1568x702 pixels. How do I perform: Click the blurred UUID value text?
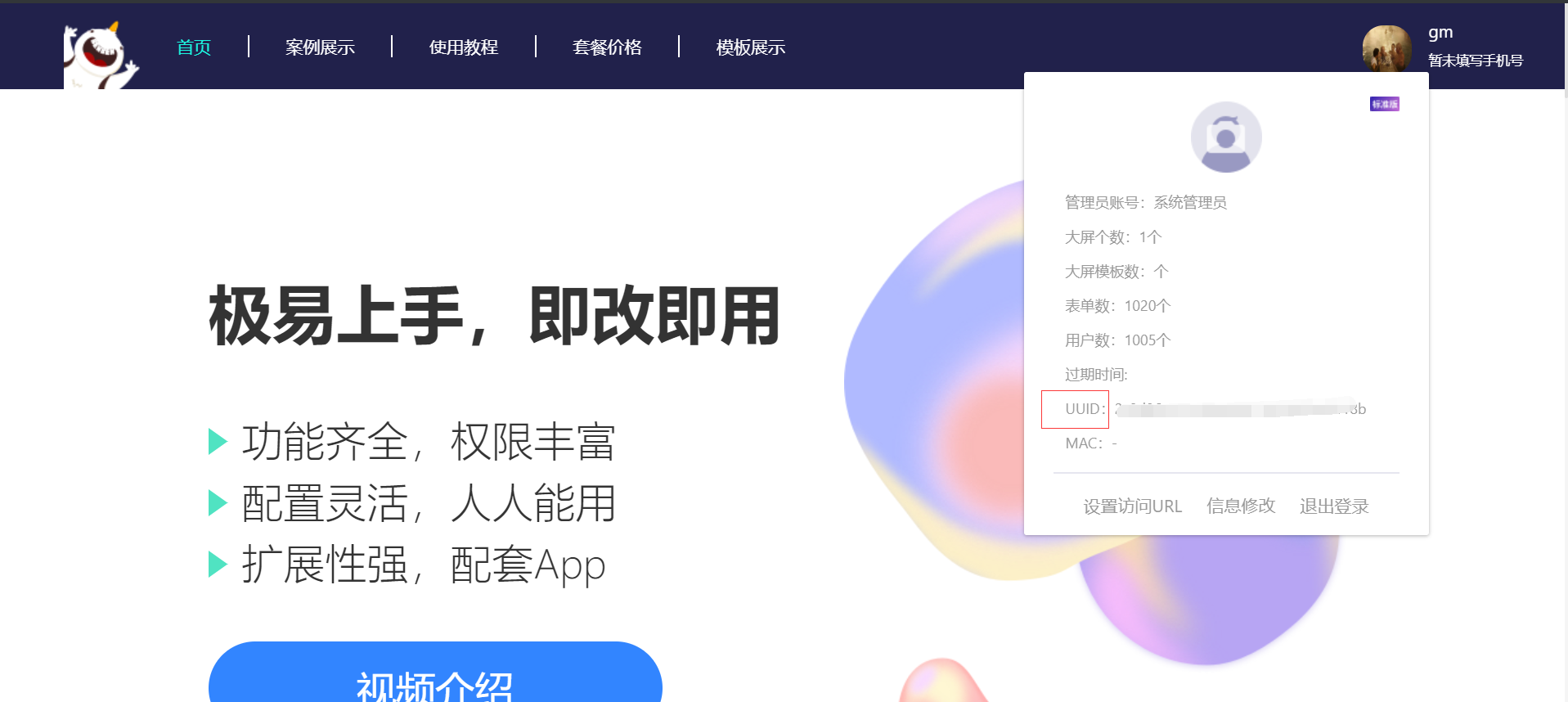tap(1240, 409)
